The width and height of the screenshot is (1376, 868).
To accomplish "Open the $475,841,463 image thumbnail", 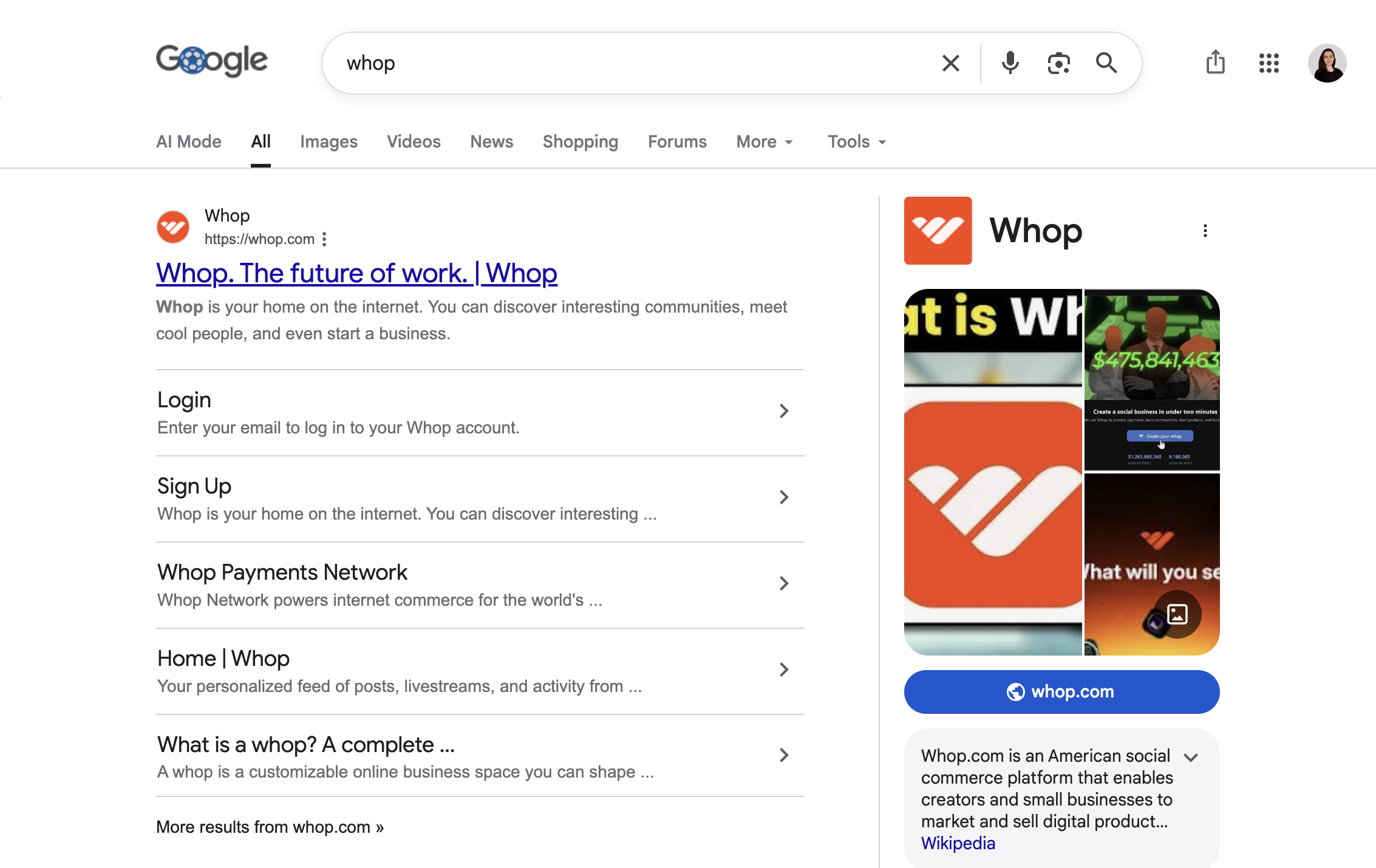I will click(x=1152, y=379).
